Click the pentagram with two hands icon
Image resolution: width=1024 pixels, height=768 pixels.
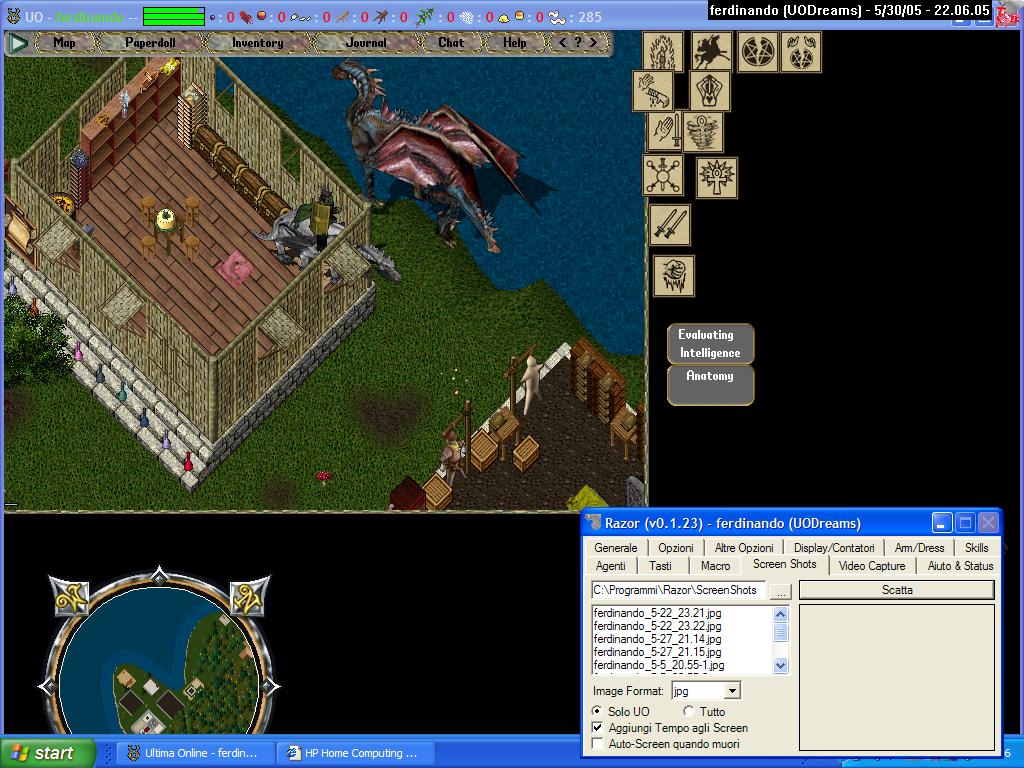[801, 52]
